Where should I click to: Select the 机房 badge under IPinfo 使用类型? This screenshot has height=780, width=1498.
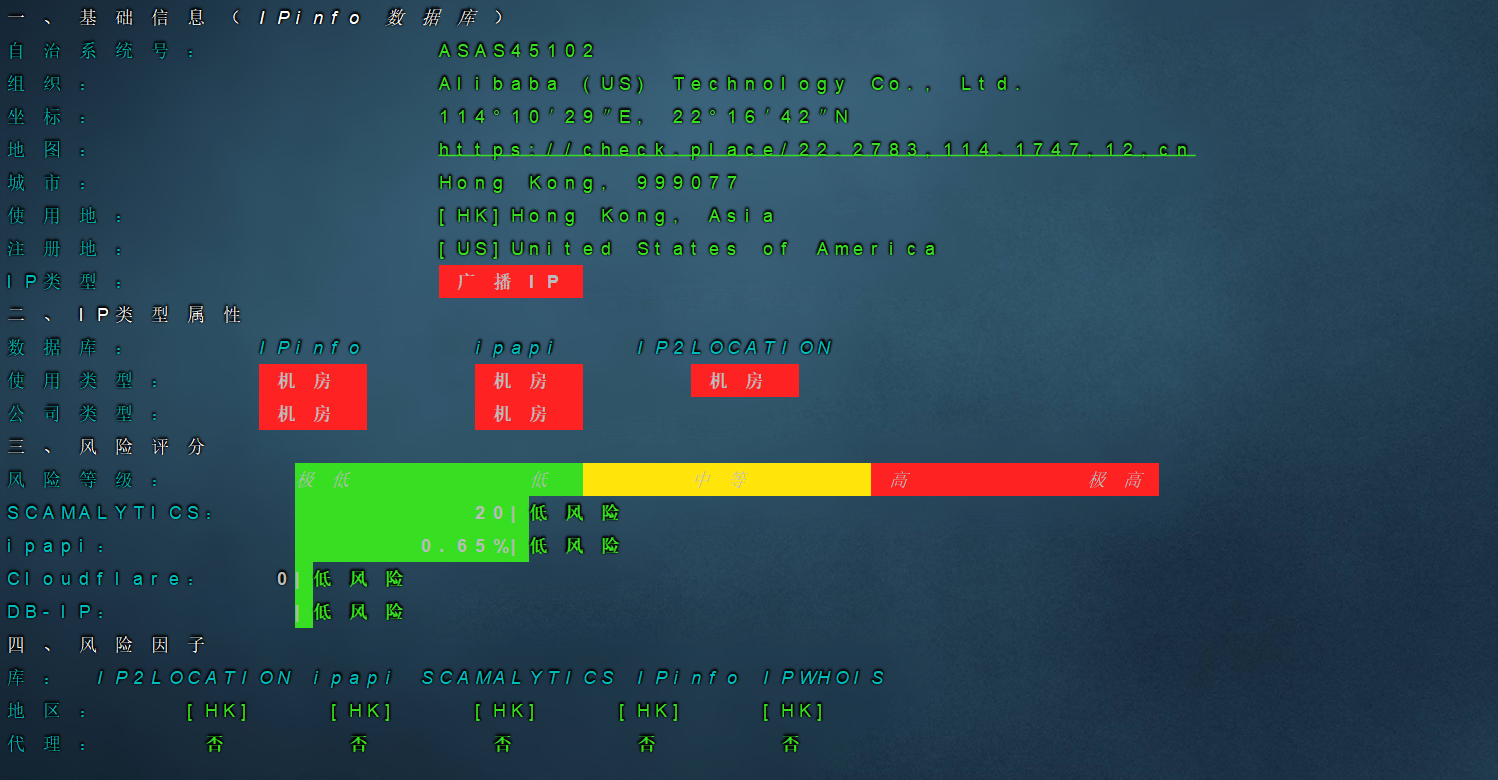coord(312,381)
